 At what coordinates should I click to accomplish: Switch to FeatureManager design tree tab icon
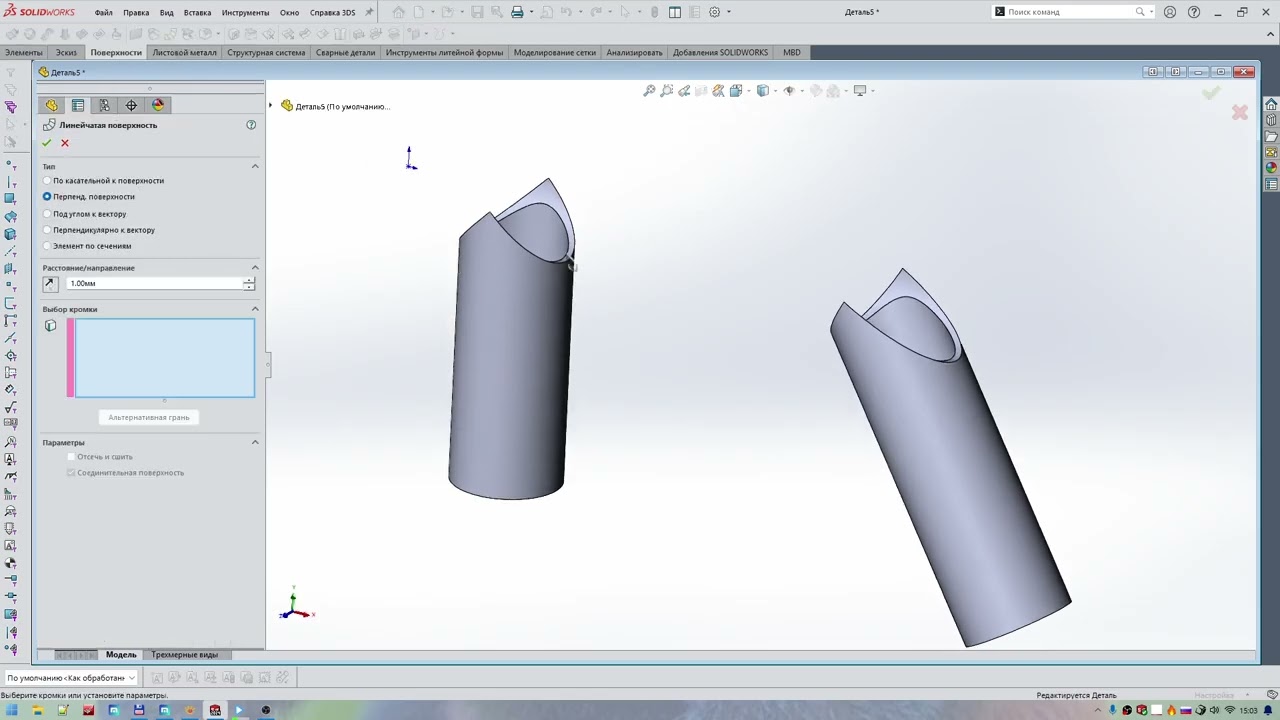pyautogui.click(x=52, y=105)
